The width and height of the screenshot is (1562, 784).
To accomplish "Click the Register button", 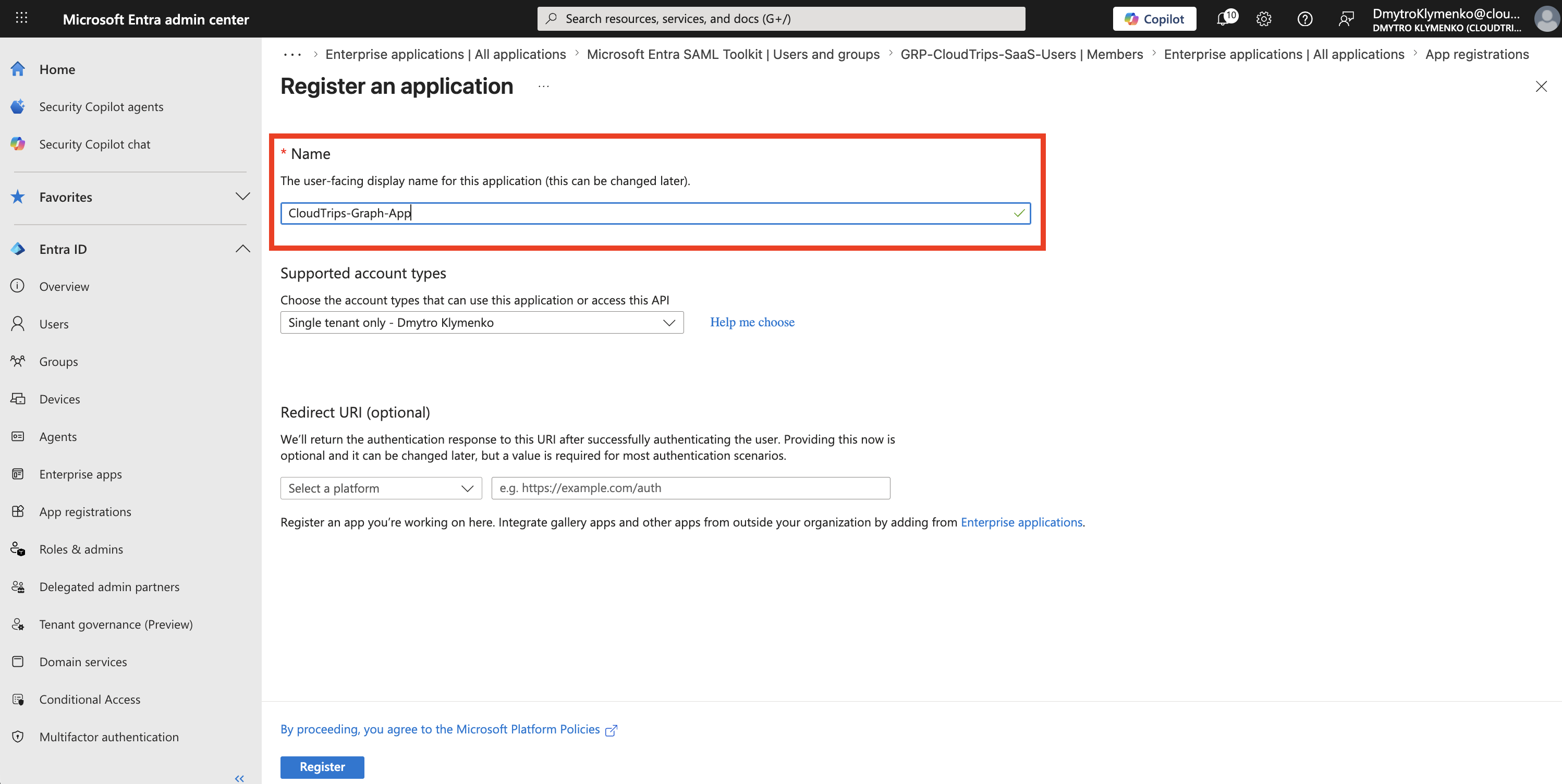I will (x=322, y=767).
